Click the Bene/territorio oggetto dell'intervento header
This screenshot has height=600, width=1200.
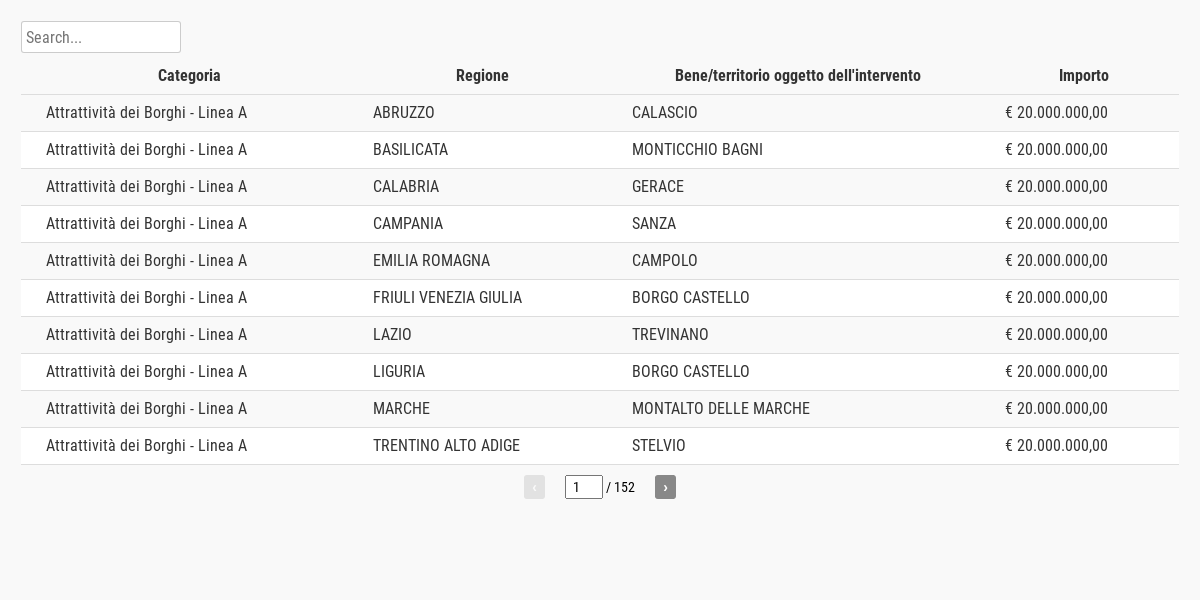[x=797, y=76]
